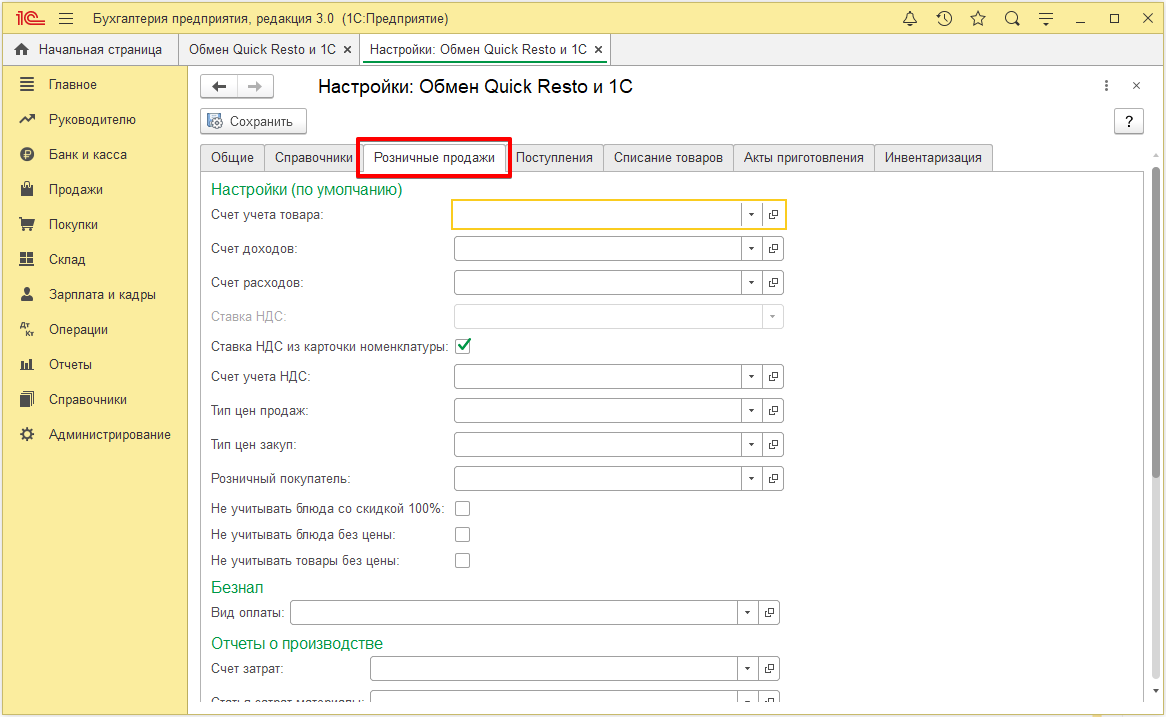Open selection form for Счет учета НДС
Screen dimensions: 1166x717
(x=773, y=376)
